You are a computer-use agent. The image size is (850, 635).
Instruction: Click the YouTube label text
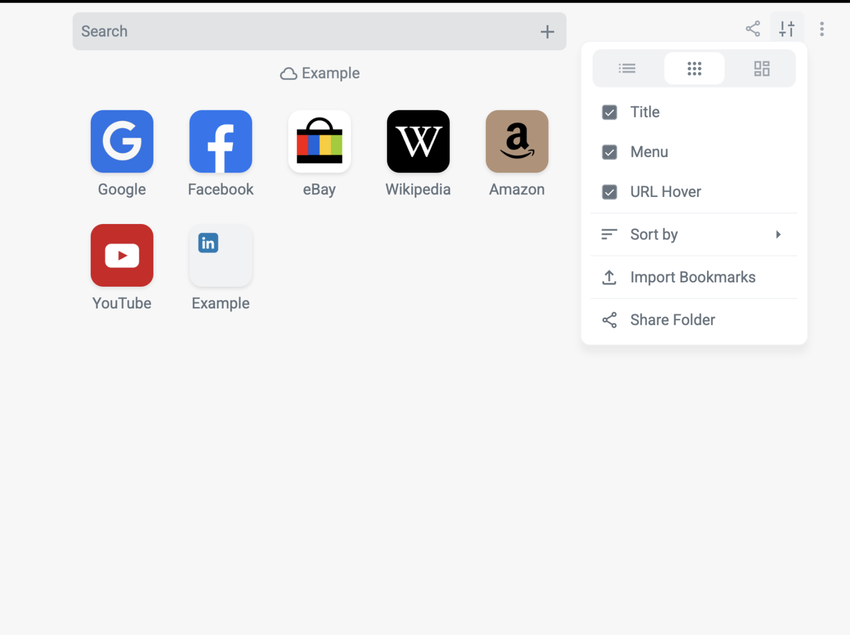click(x=122, y=303)
